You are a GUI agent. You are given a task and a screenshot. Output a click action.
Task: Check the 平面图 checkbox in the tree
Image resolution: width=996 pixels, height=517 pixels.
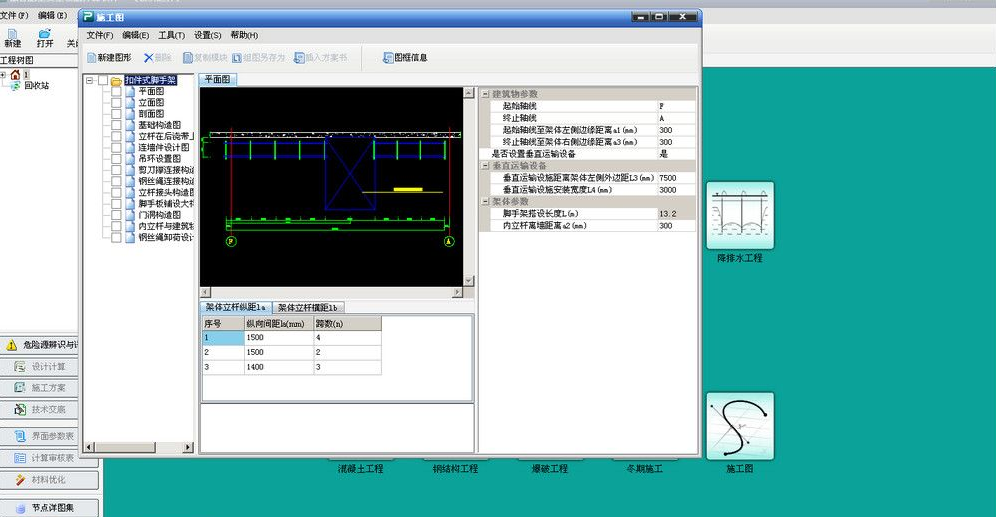tap(117, 91)
